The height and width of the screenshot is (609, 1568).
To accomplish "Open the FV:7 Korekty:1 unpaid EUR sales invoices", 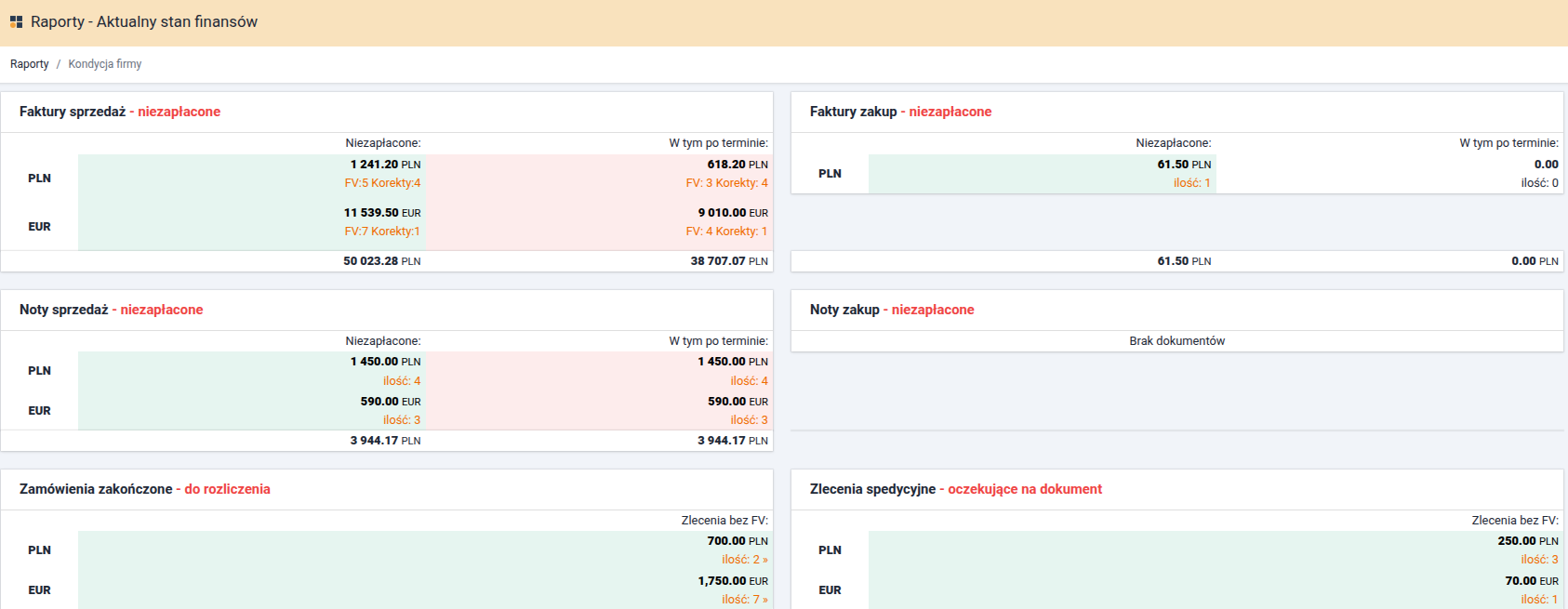I will pyautogui.click(x=382, y=232).
